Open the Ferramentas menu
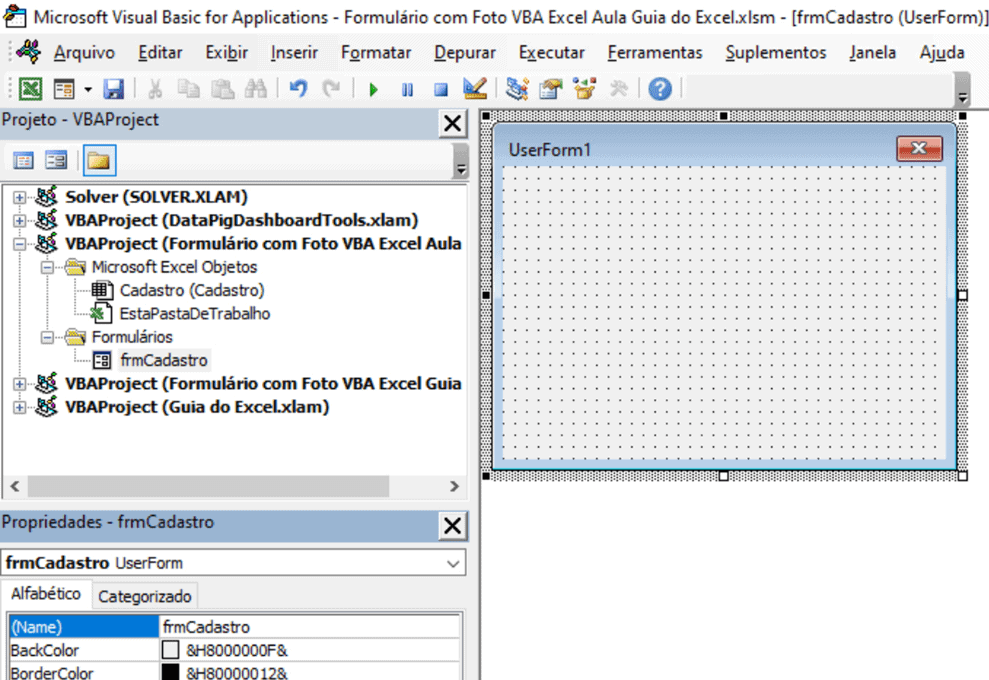The height and width of the screenshot is (680, 989). click(x=655, y=52)
